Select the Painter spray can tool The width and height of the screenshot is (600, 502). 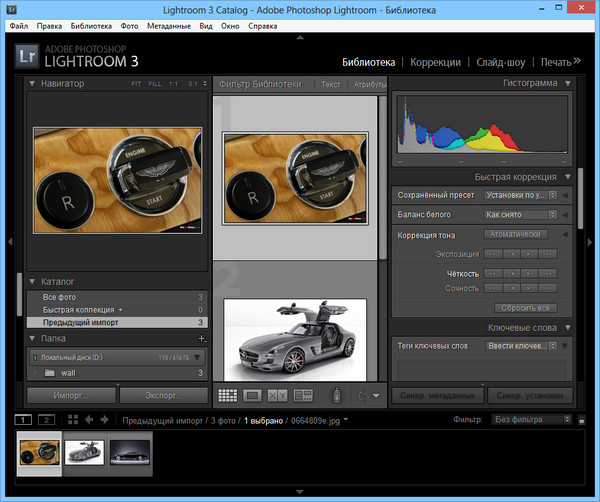337,396
